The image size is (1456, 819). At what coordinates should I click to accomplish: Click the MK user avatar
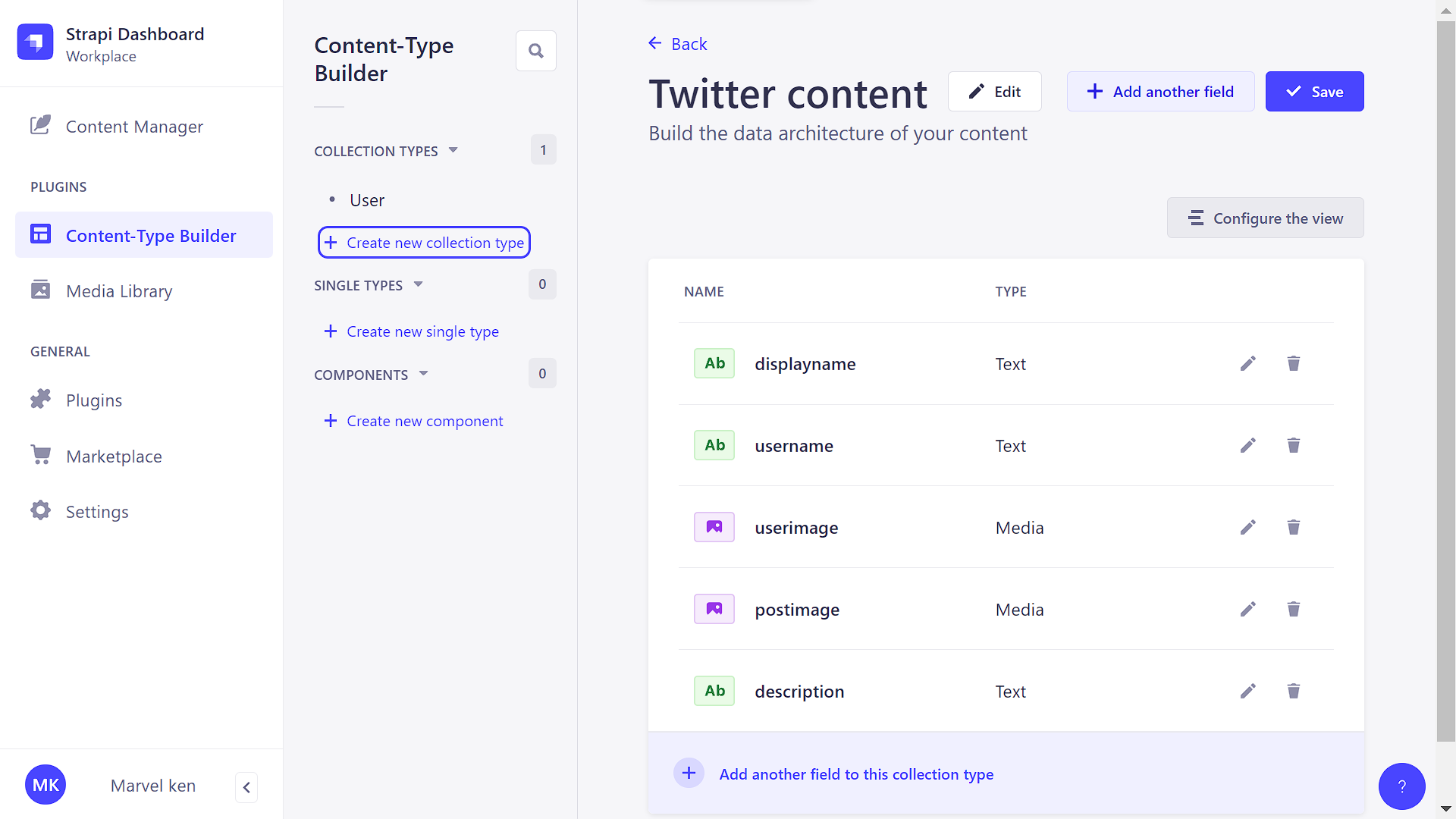point(45,785)
